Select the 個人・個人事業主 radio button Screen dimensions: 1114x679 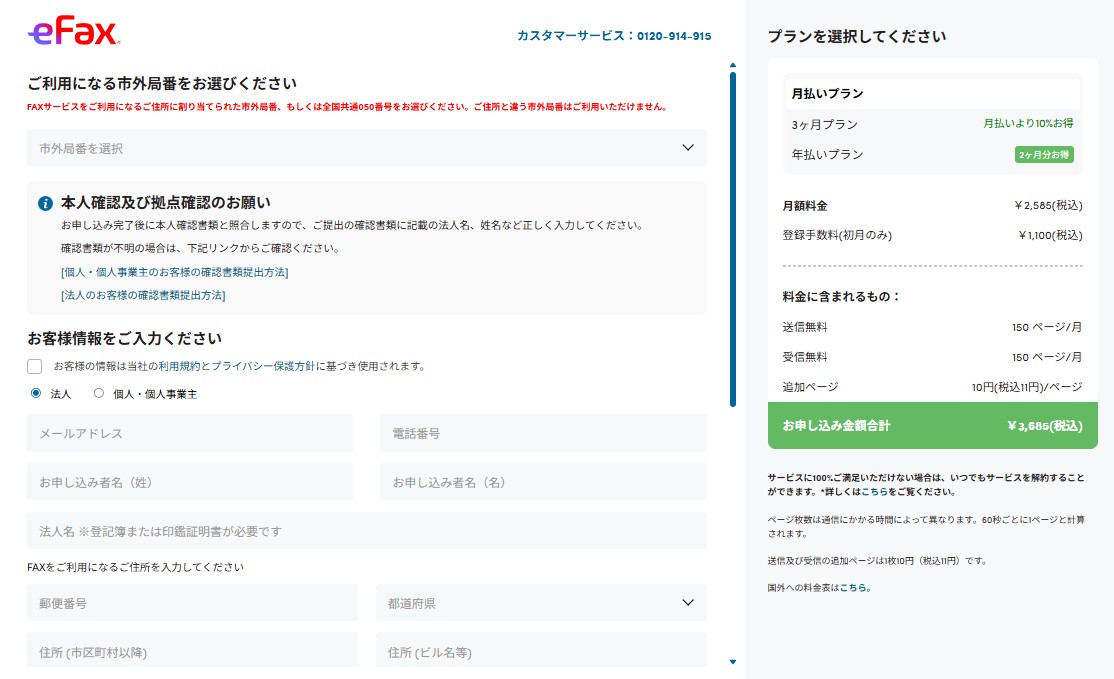pos(98,392)
